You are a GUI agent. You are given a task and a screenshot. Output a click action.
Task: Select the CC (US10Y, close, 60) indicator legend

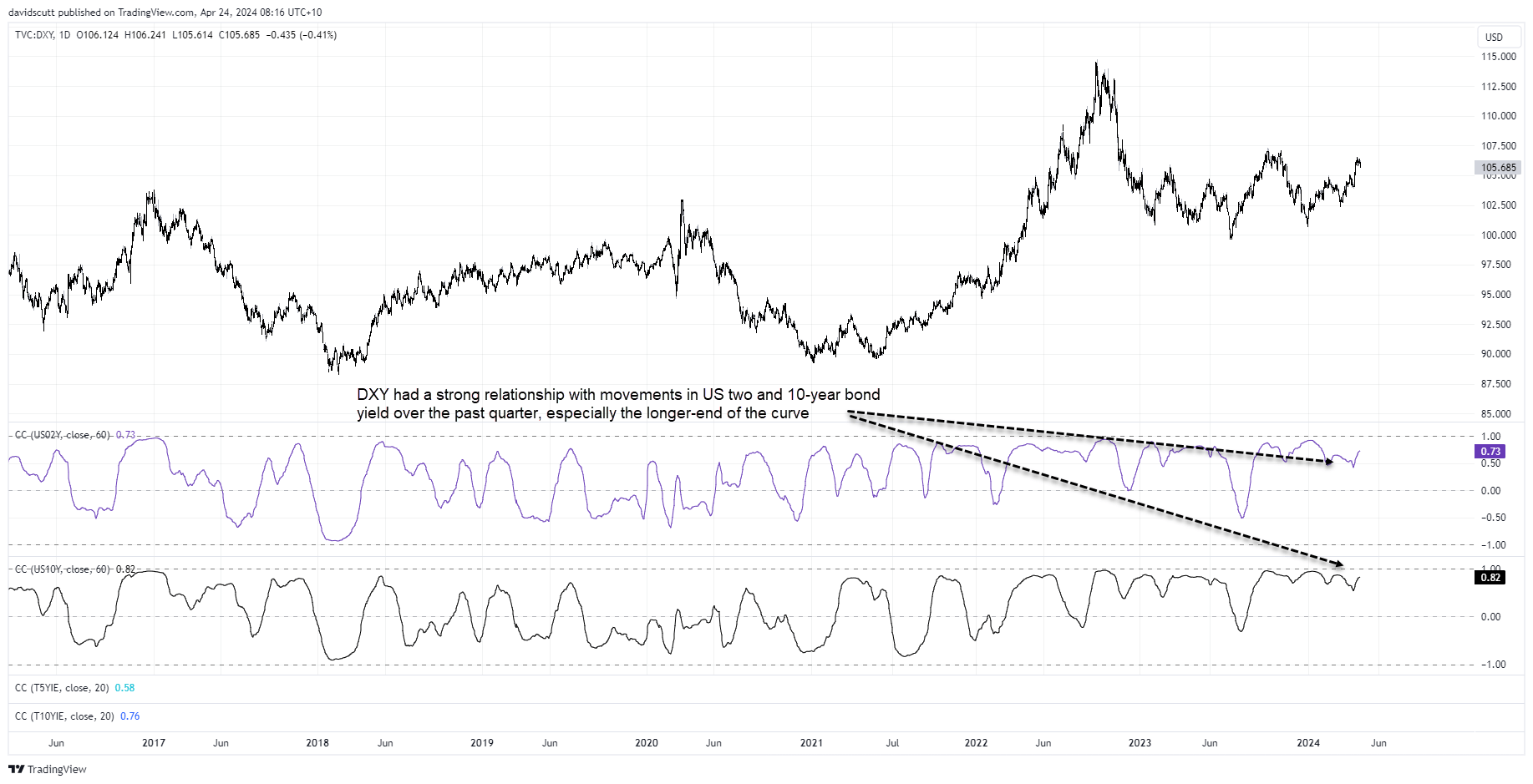point(63,569)
